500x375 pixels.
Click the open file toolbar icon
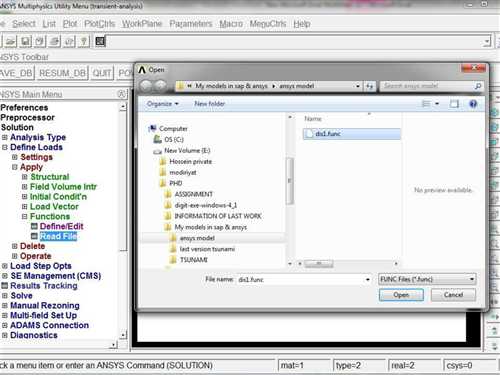(x=10, y=41)
